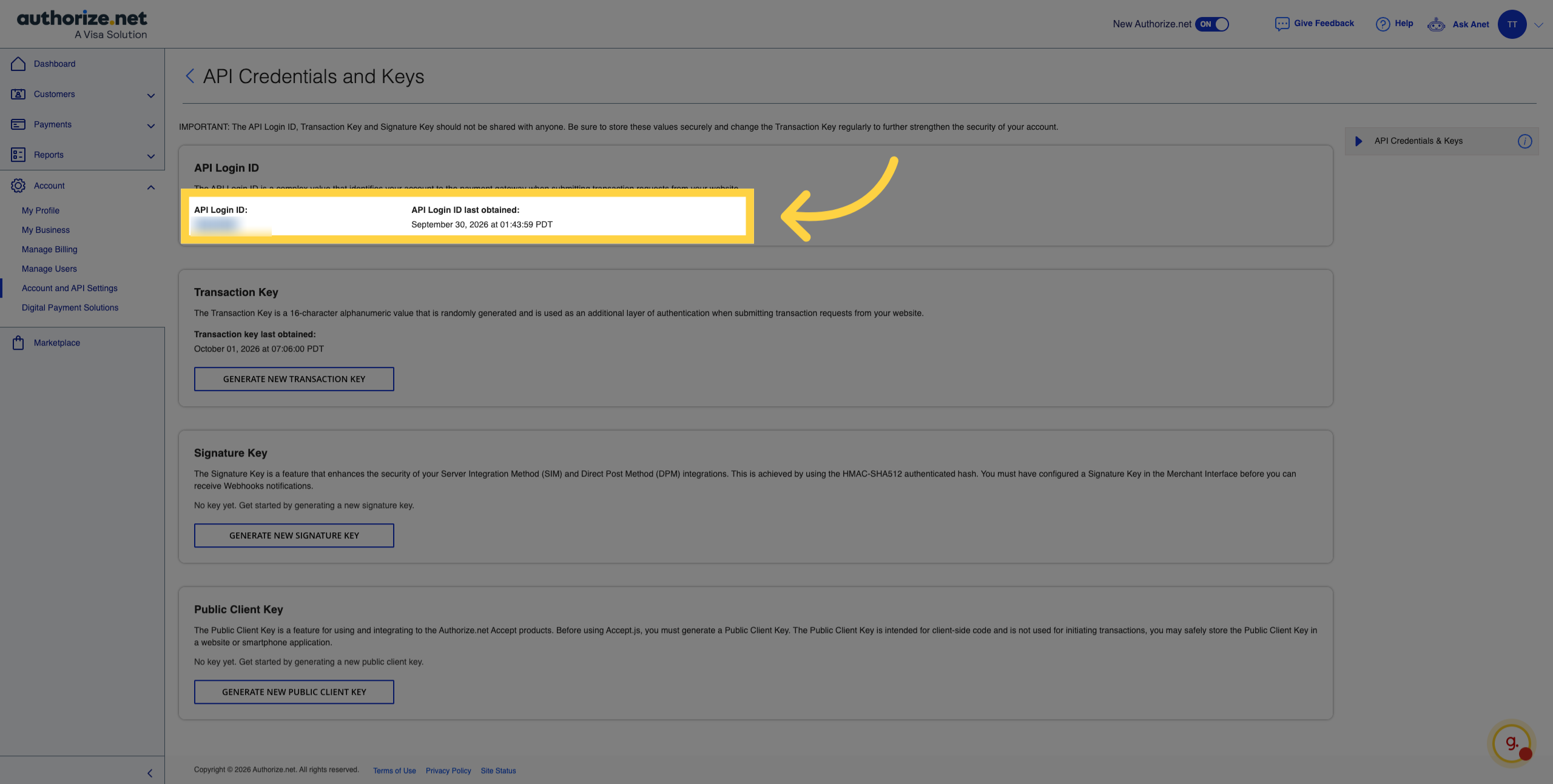Click the Ask Anet link text
This screenshot has width=1553, height=784.
pyautogui.click(x=1470, y=24)
